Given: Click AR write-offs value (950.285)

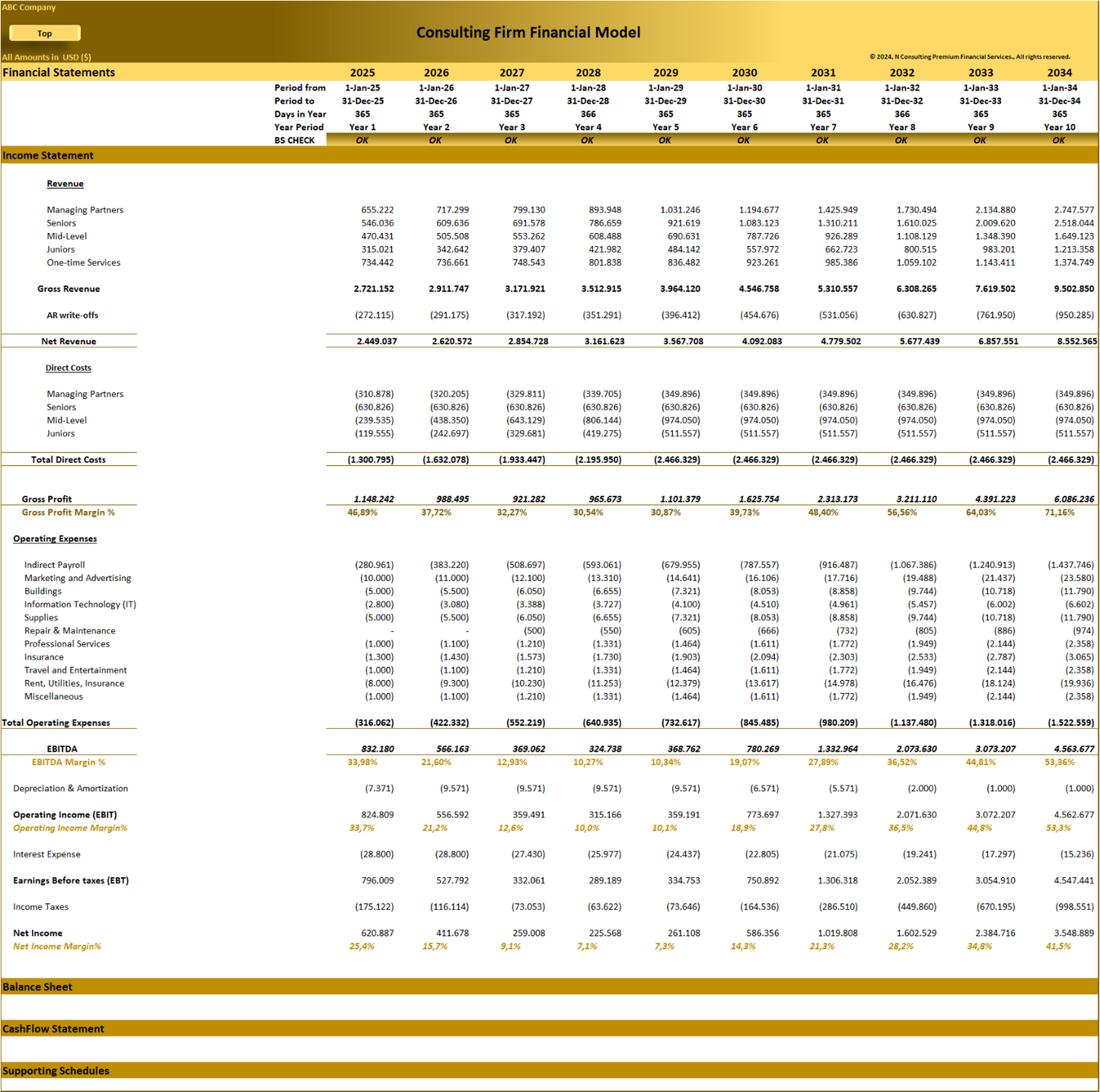Looking at the screenshot, I should pos(1075,315).
